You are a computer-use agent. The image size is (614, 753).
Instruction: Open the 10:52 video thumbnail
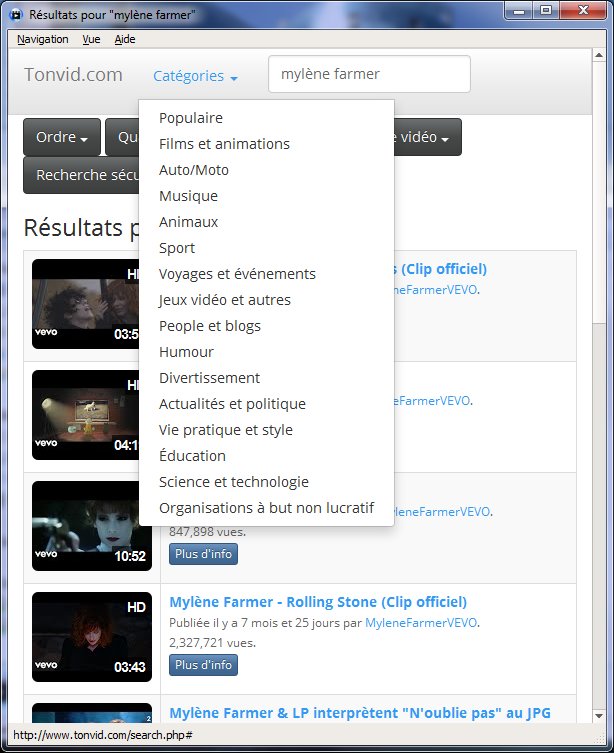click(x=92, y=526)
